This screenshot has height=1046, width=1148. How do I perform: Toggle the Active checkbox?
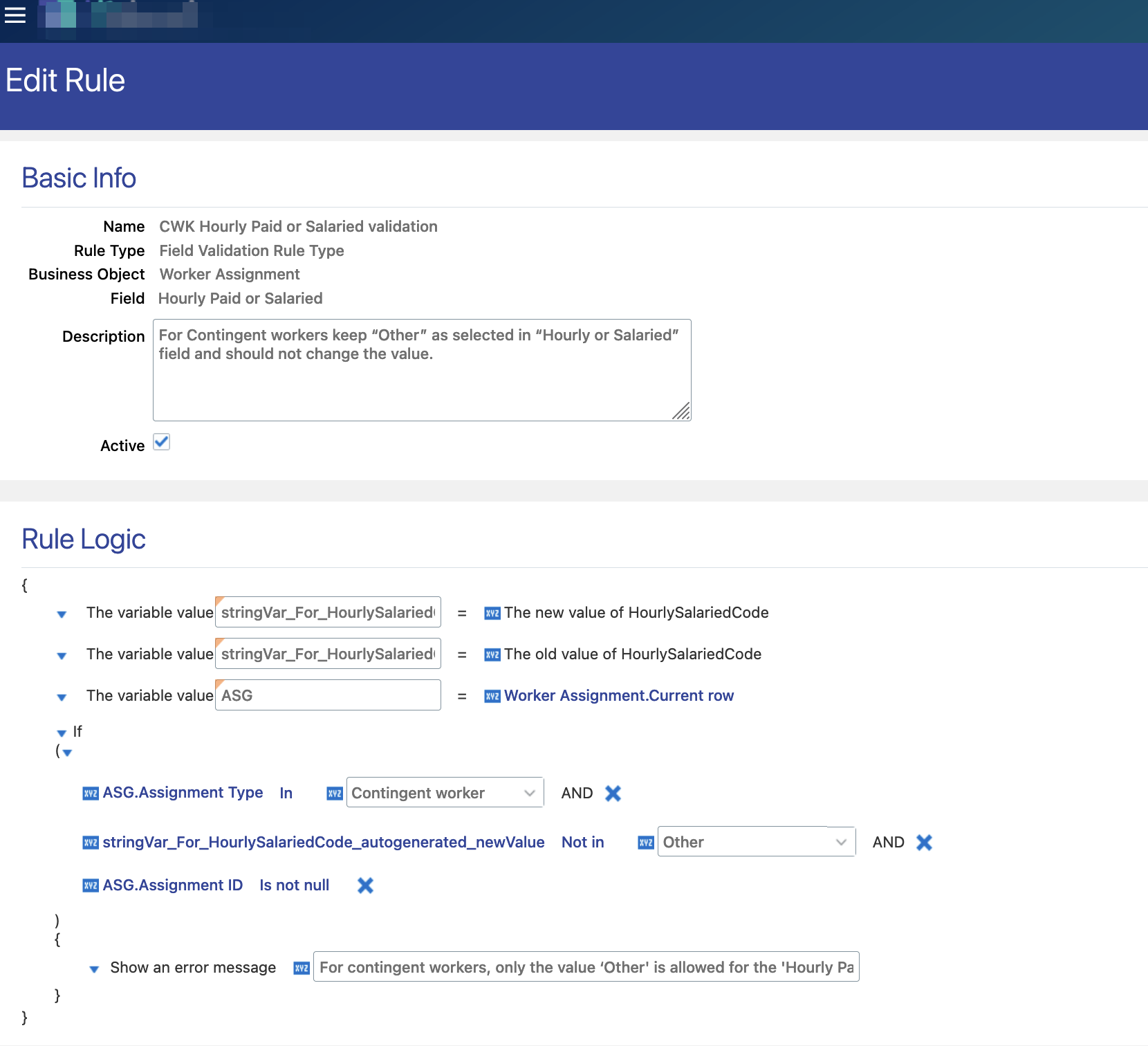point(161,442)
